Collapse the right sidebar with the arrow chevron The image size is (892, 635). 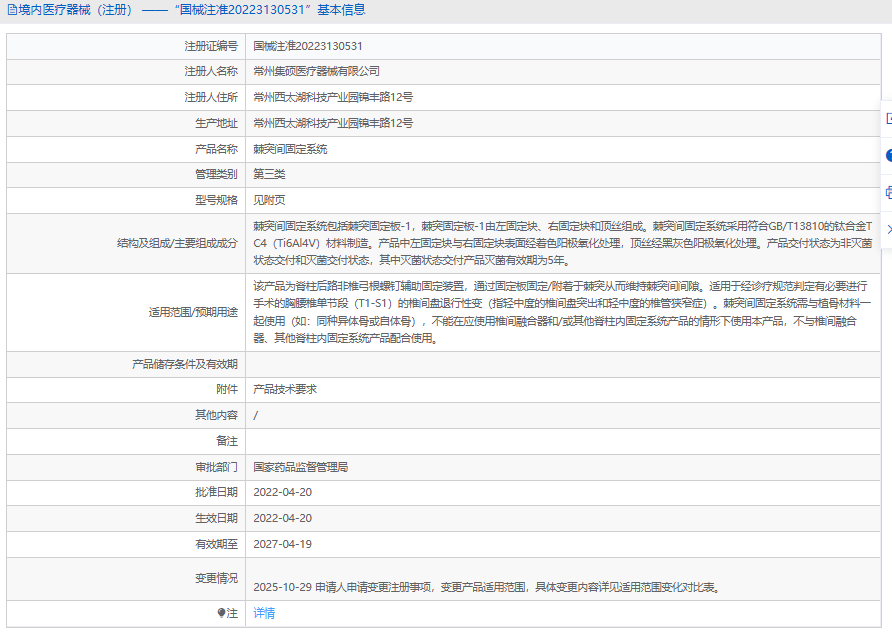tap(889, 229)
